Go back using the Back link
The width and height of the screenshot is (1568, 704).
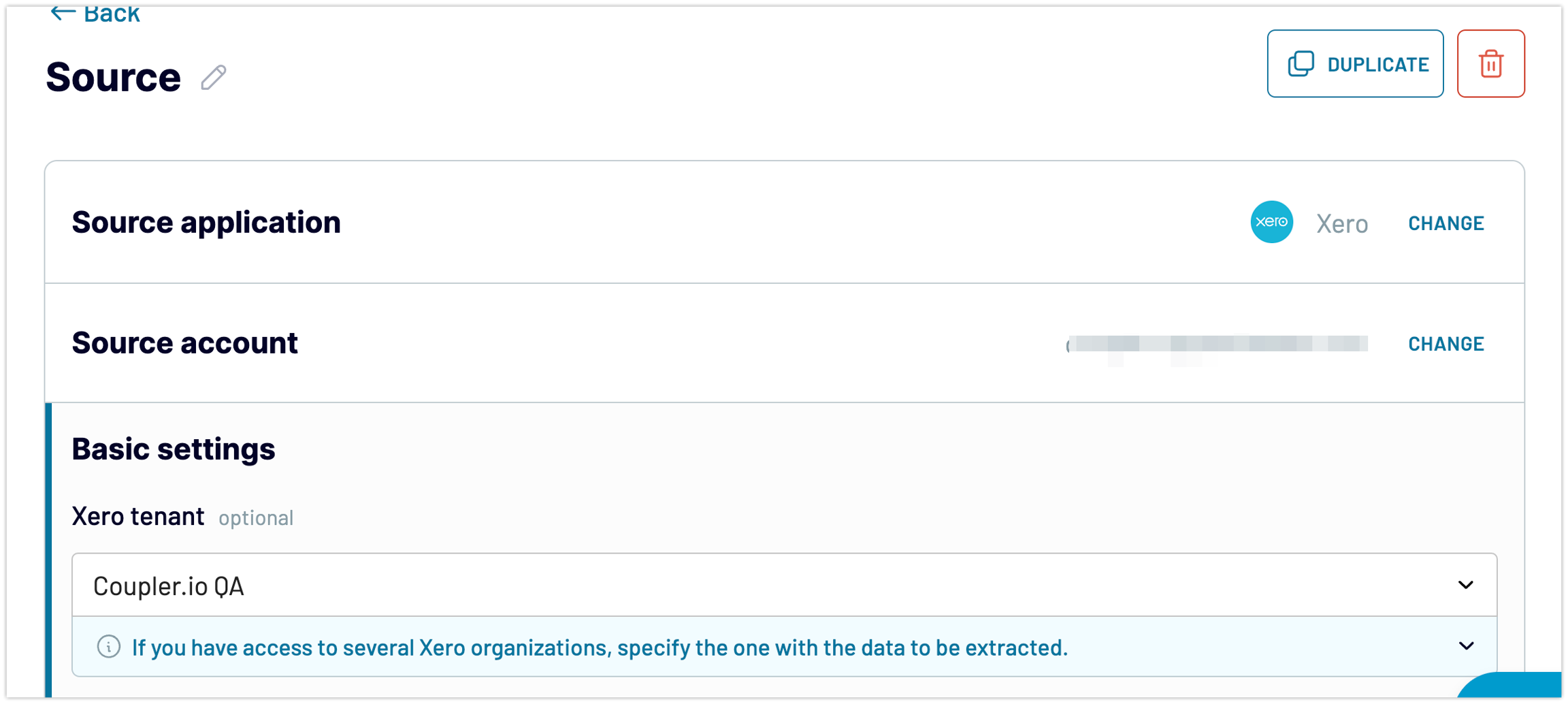point(111,14)
